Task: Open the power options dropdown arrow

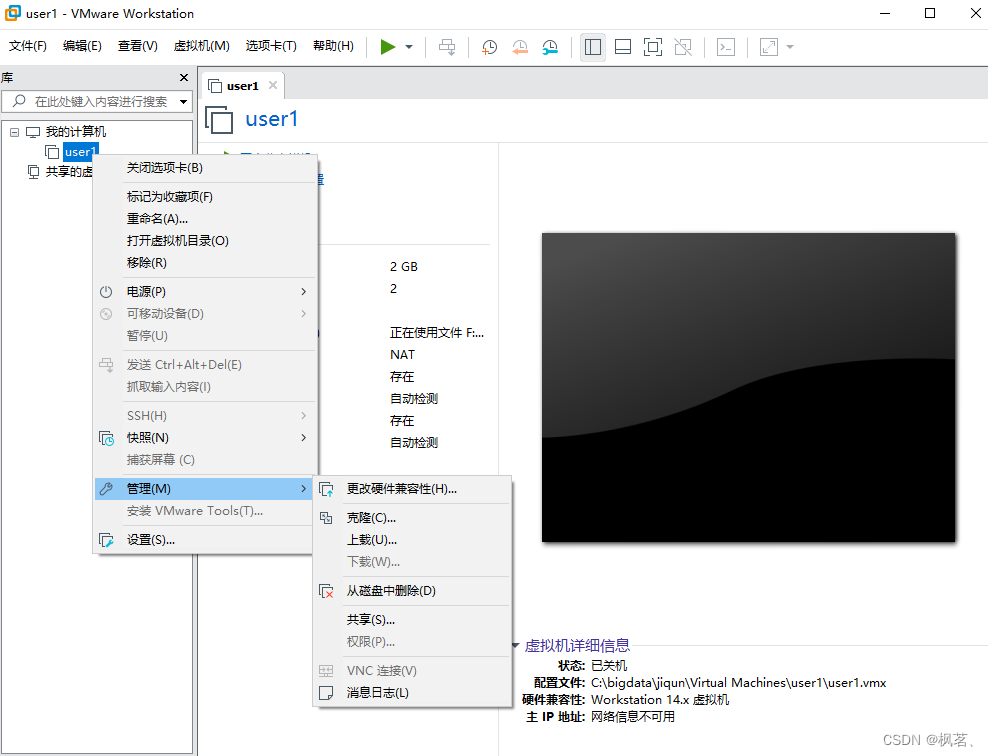Action: pyautogui.click(x=409, y=47)
